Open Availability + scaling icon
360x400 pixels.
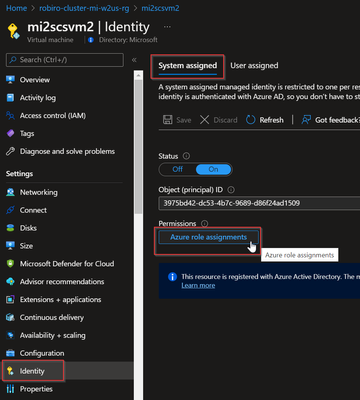point(10,335)
